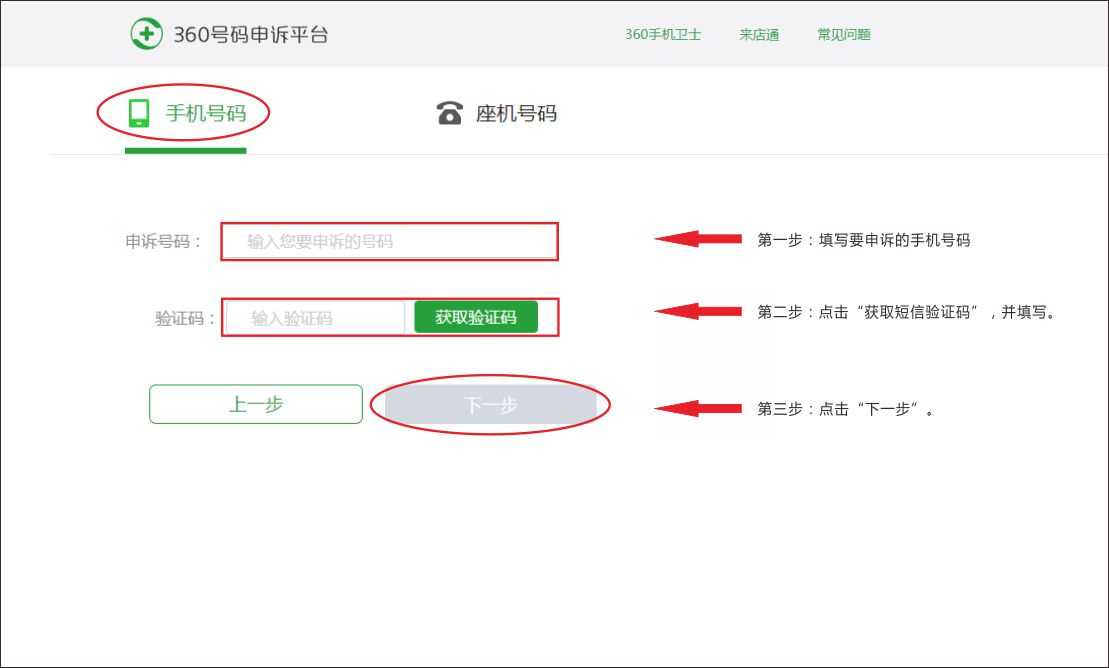The height and width of the screenshot is (668, 1109).
Task: Click the 第三步 instruction text
Action: tap(845, 409)
